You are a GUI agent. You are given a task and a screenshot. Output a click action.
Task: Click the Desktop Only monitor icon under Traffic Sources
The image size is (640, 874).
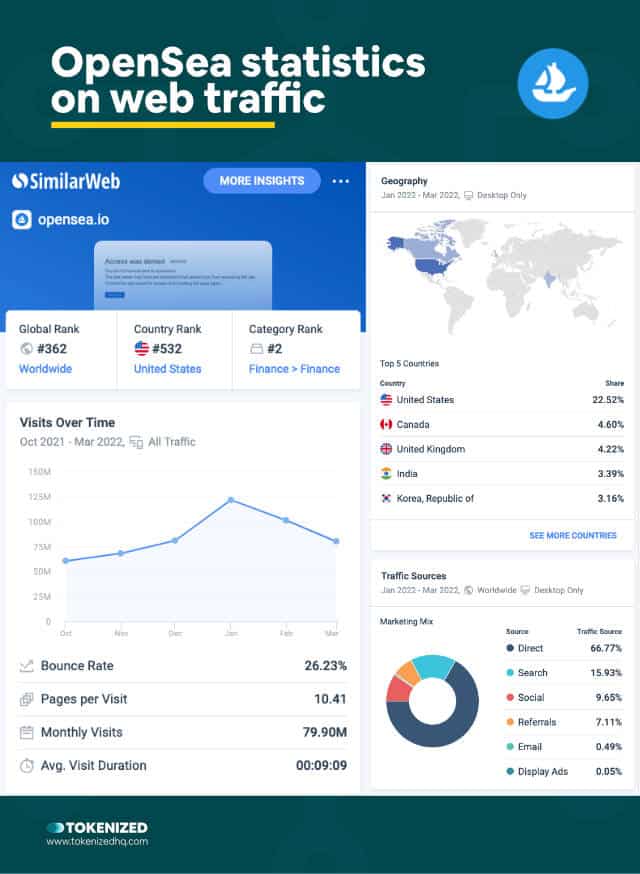(525, 590)
